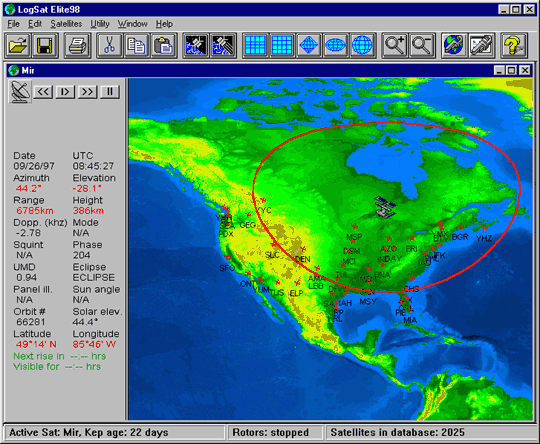
Task: Click the latitude value 49°14' N
Action: coord(36,344)
